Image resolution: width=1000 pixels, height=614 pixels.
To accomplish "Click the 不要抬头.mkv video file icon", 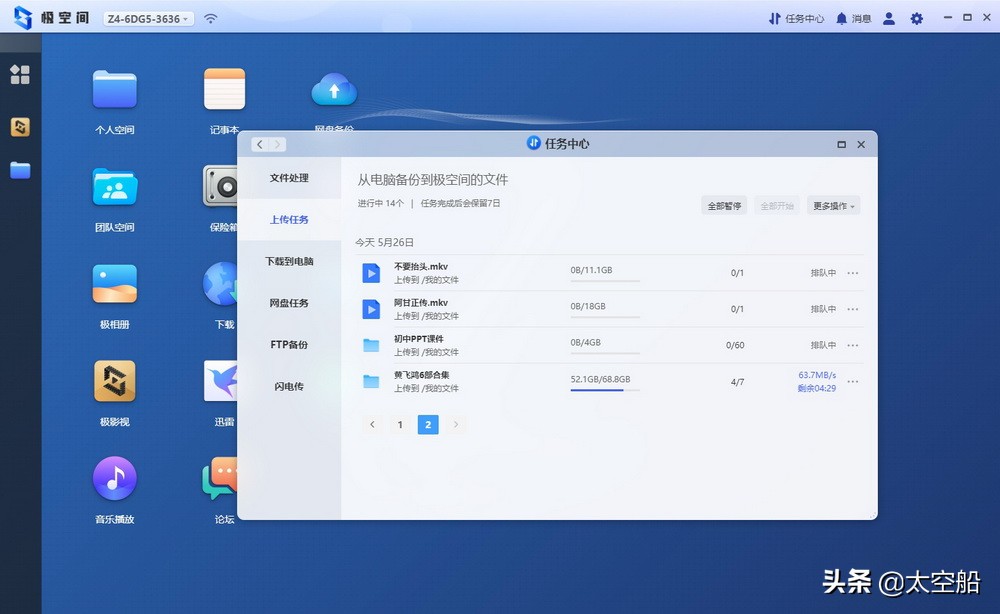I will click(x=371, y=273).
